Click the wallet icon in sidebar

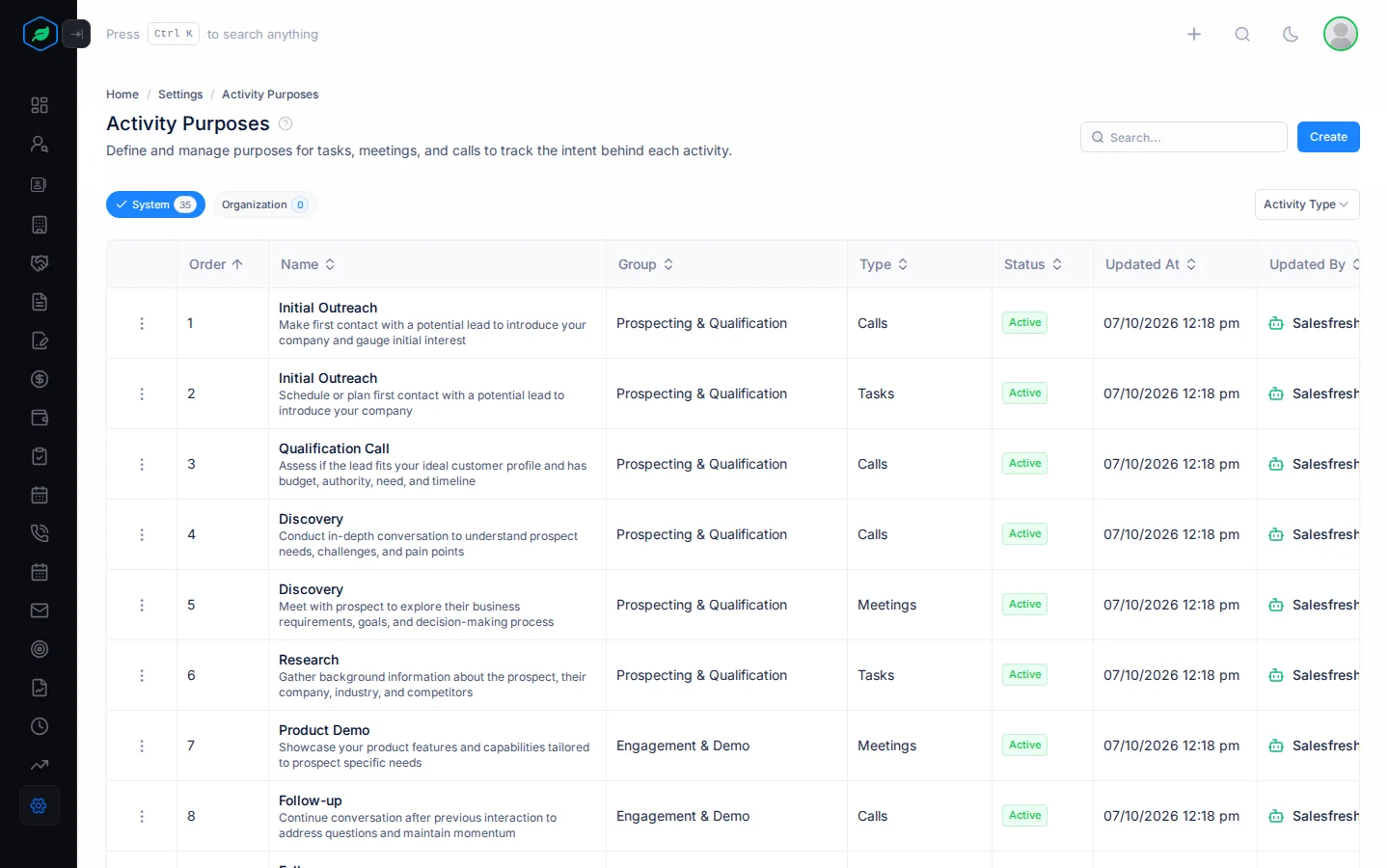click(40, 418)
